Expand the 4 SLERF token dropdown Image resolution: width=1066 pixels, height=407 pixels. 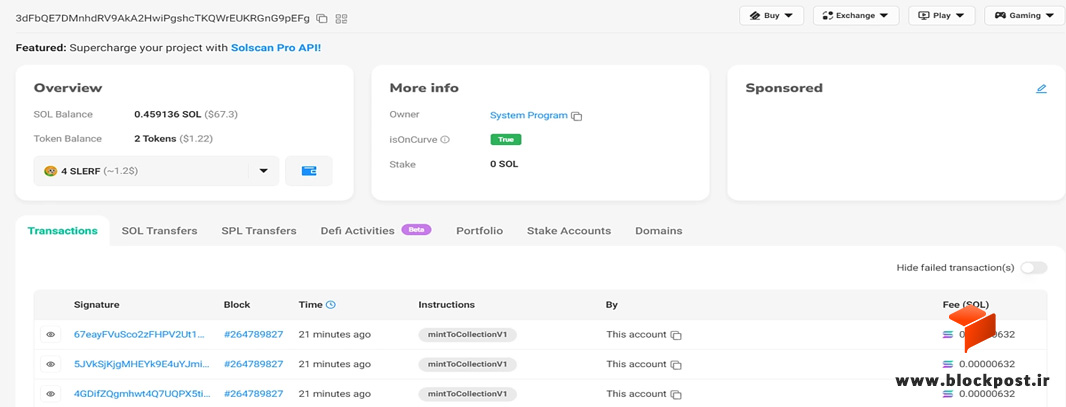pos(264,171)
